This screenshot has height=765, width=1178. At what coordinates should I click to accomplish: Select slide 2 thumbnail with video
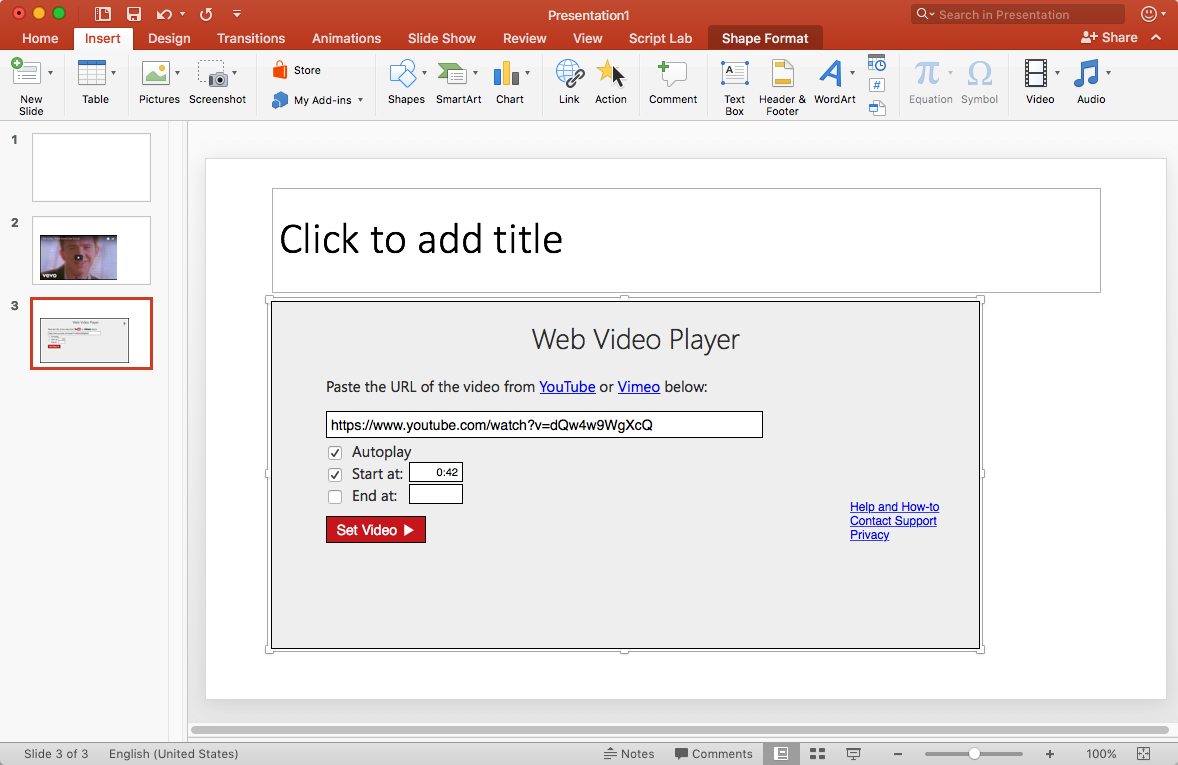[91, 250]
